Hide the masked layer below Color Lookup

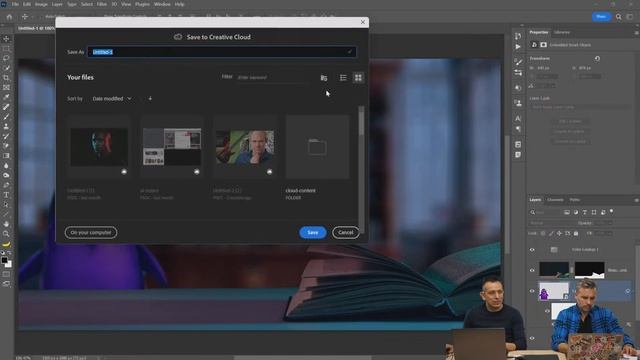point(532,270)
